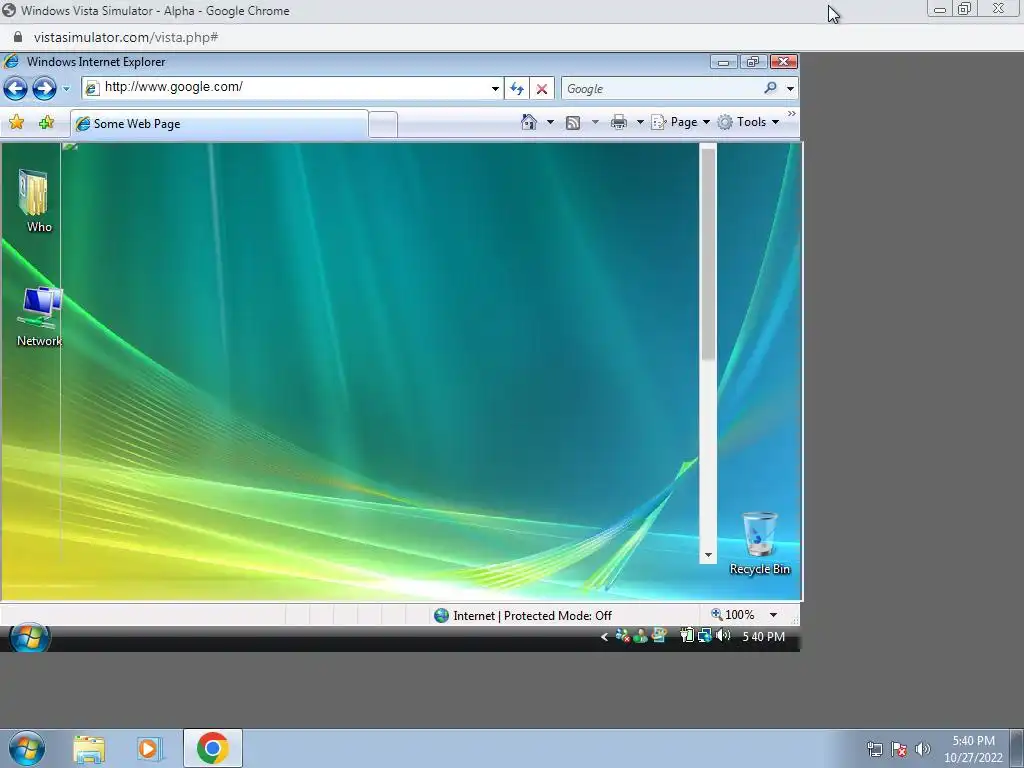Open the Network desktop icon

[x=39, y=317]
